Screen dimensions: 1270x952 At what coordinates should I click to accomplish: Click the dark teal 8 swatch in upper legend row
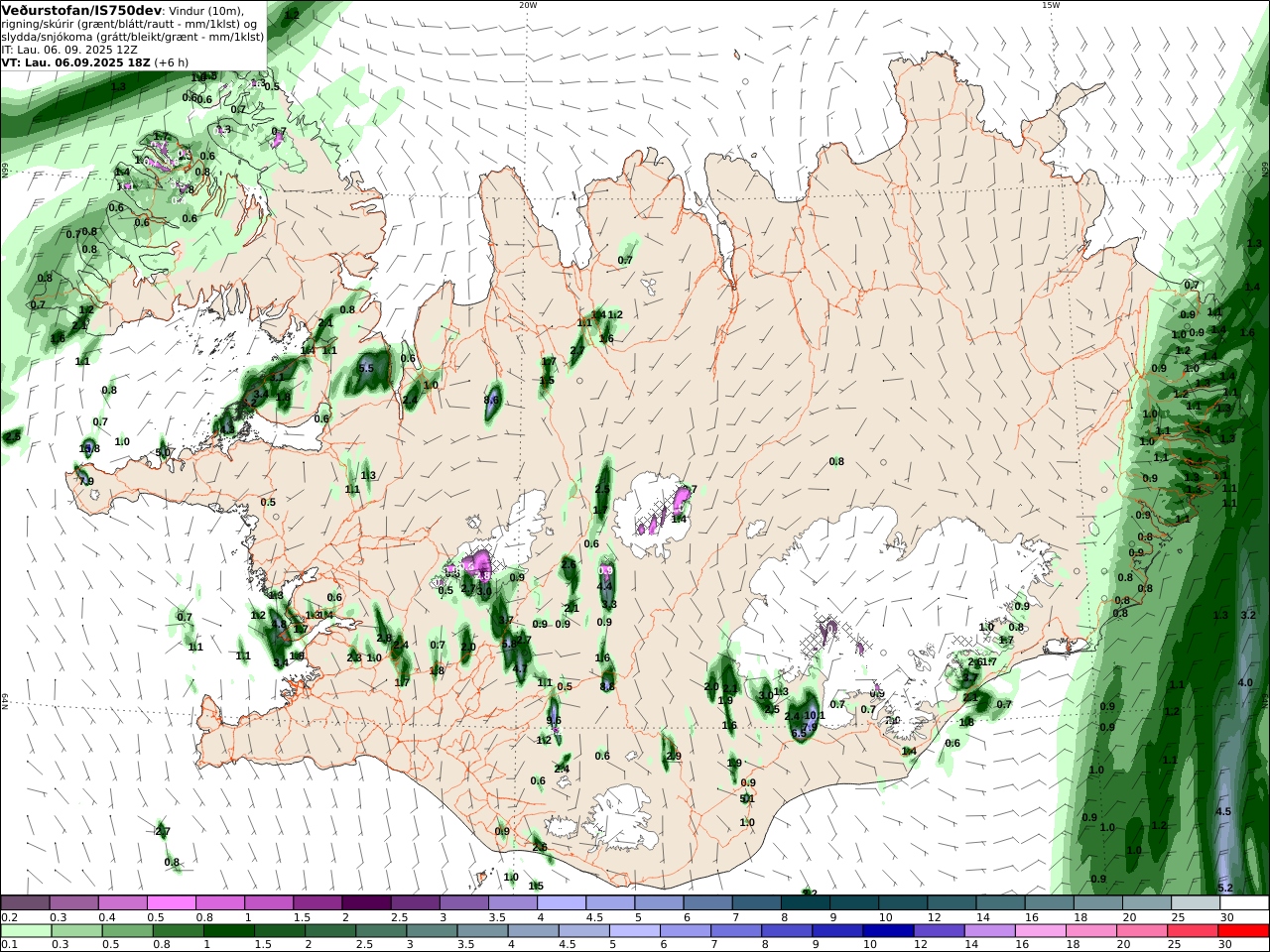pos(806,902)
